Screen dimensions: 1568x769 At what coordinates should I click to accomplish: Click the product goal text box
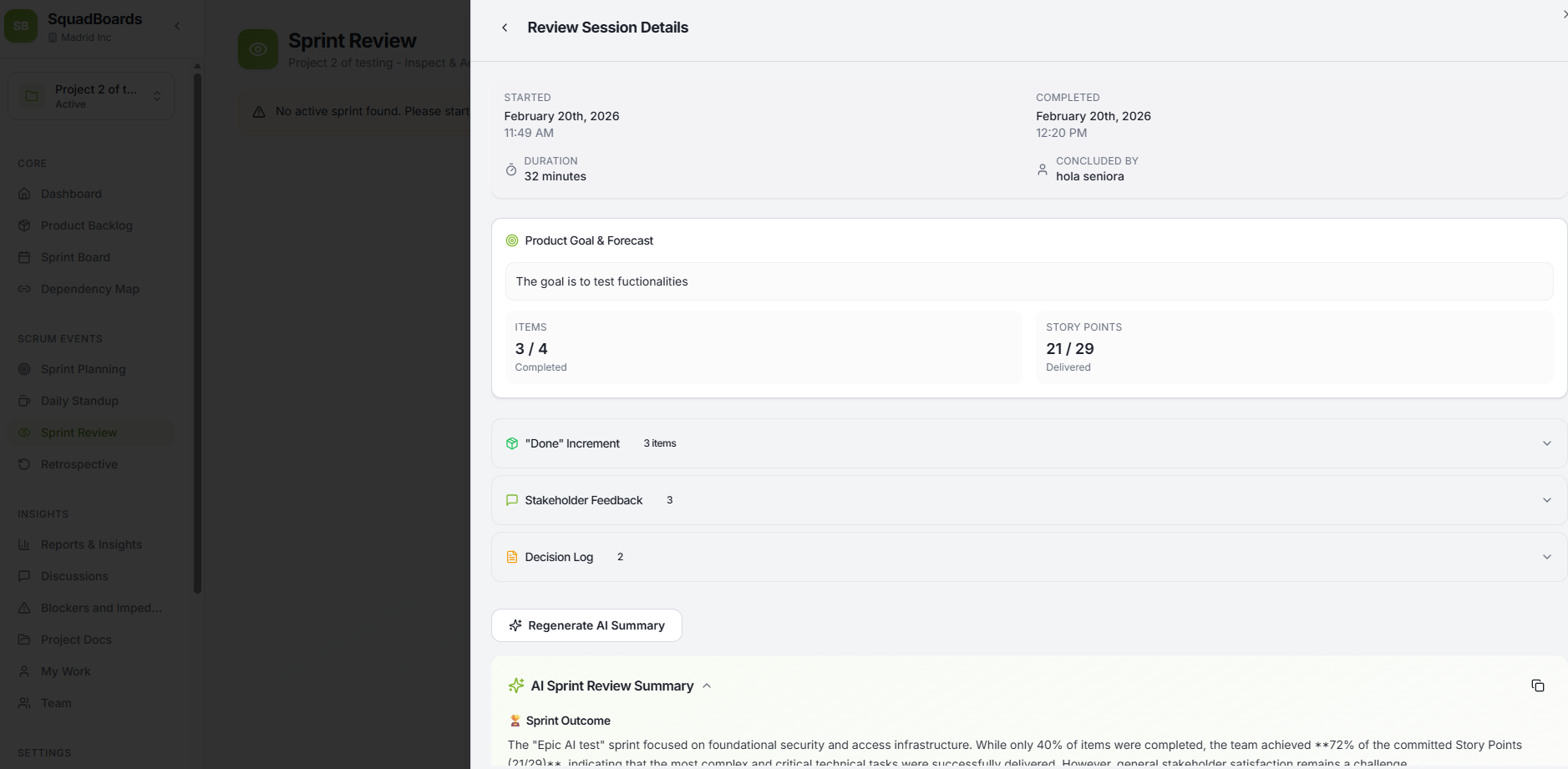(x=1028, y=281)
